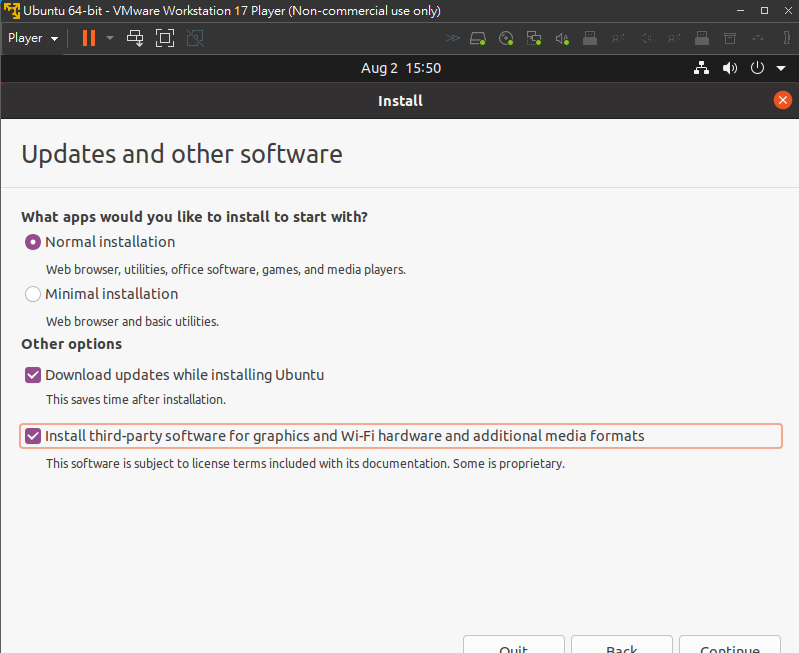799x653 pixels.
Task: Close the Install window with orange X
Action: [x=783, y=100]
